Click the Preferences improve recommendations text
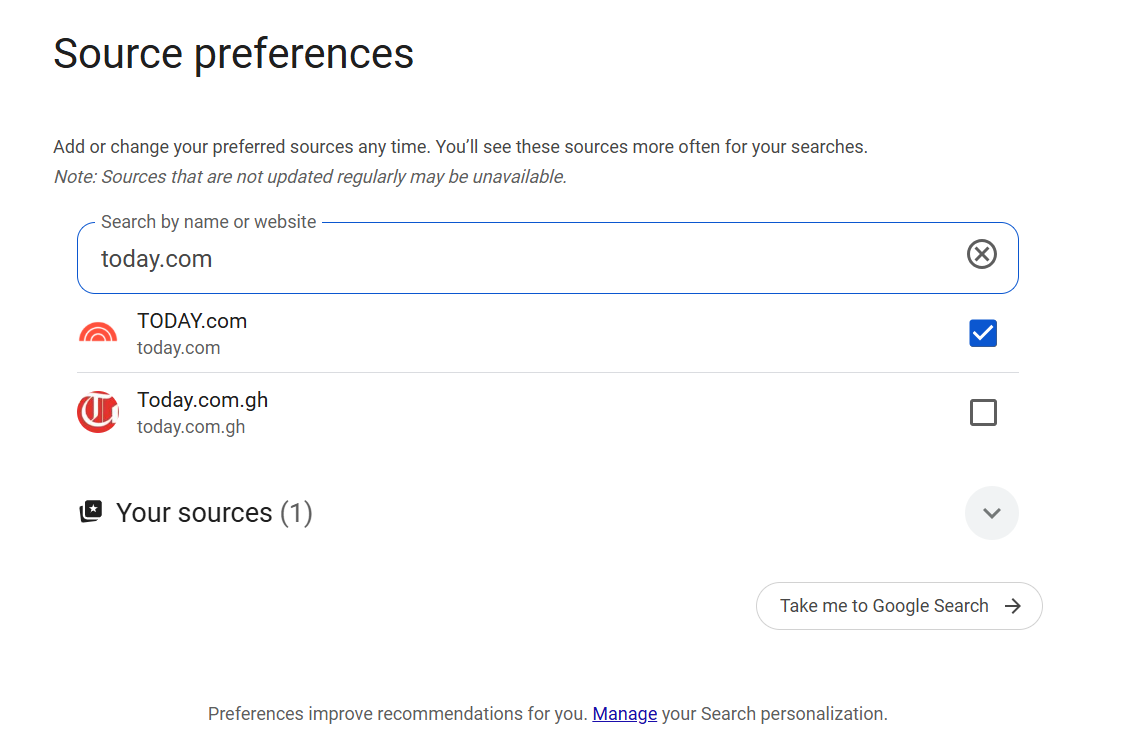Image resolution: width=1135 pixels, height=736 pixels. coord(396,714)
